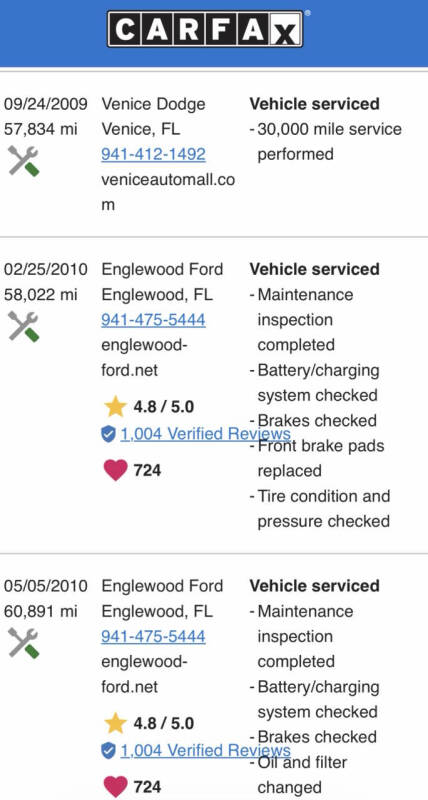Click service wrench icon for 02/25/2010 record
The image size is (428, 800).
23,327
